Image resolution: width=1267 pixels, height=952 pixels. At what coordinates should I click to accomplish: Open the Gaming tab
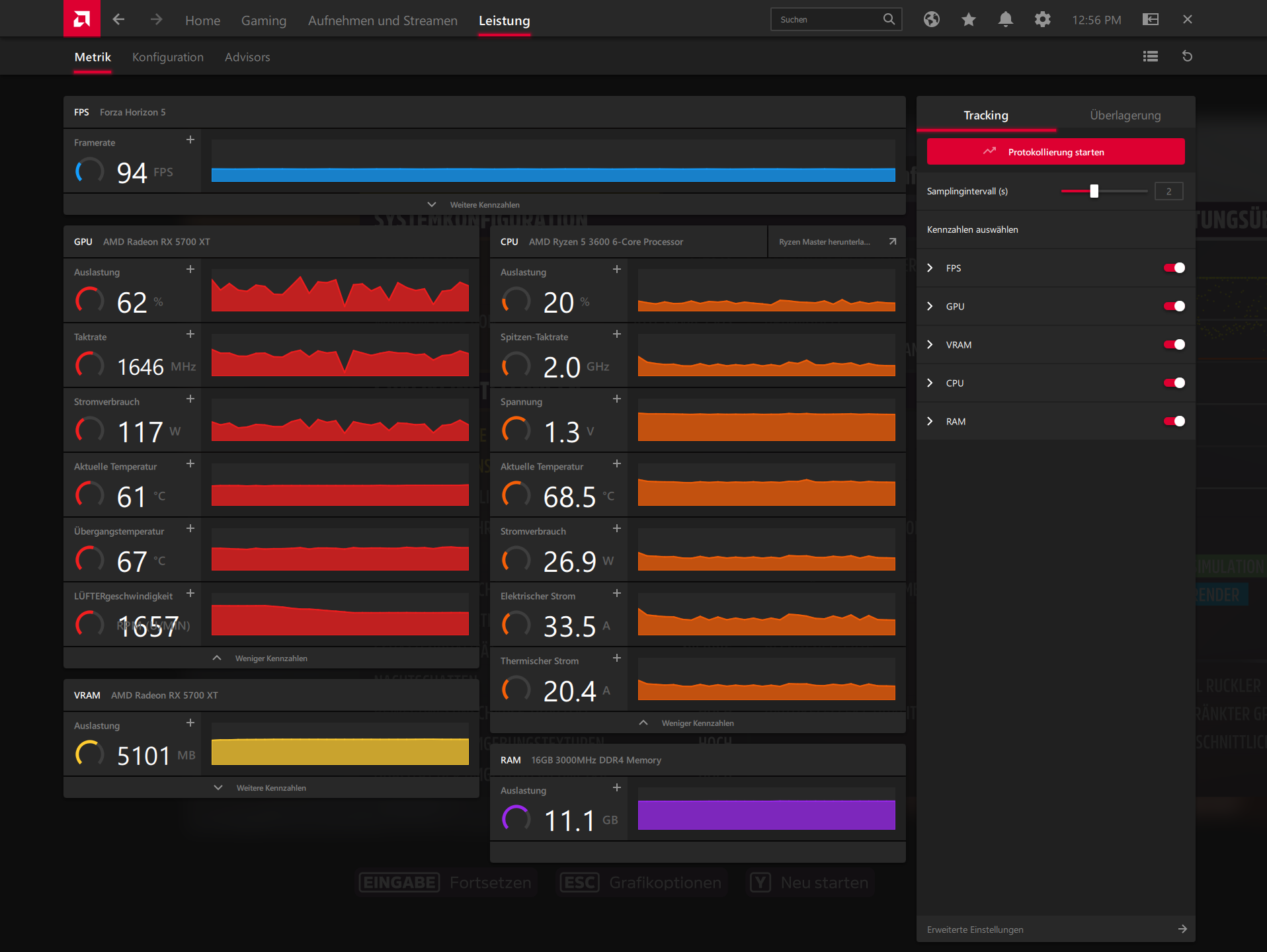264,20
